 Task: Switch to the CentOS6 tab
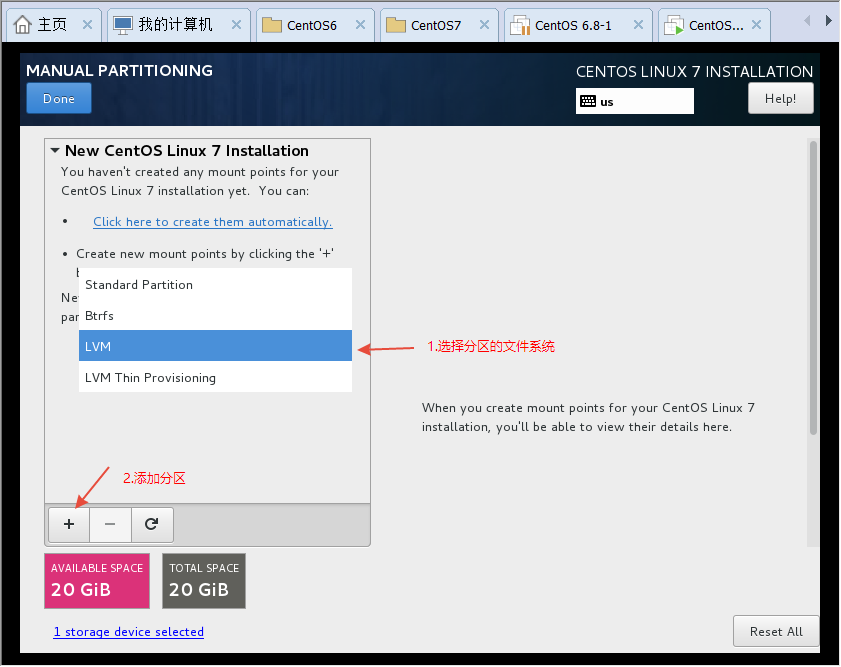pyautogui.click(x=315, y=25)
